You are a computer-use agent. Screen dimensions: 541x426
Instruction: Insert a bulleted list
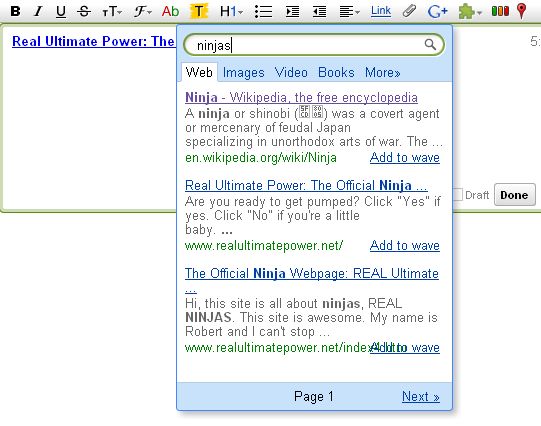point(263,11)
